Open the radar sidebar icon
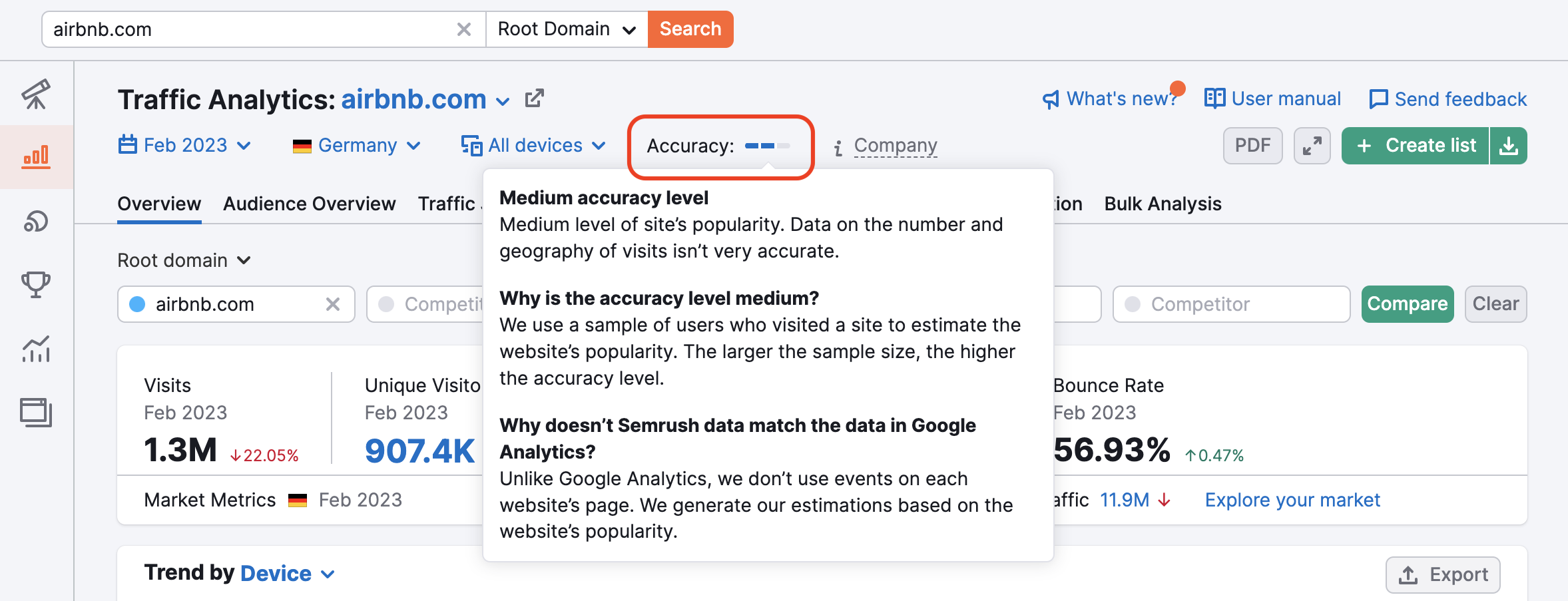The image size is (1568, 601). 36,221
